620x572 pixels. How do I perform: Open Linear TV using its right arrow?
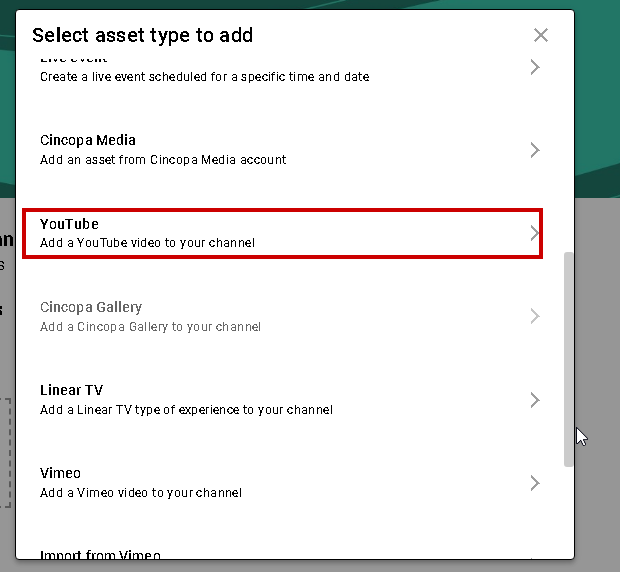coord(535,400)
